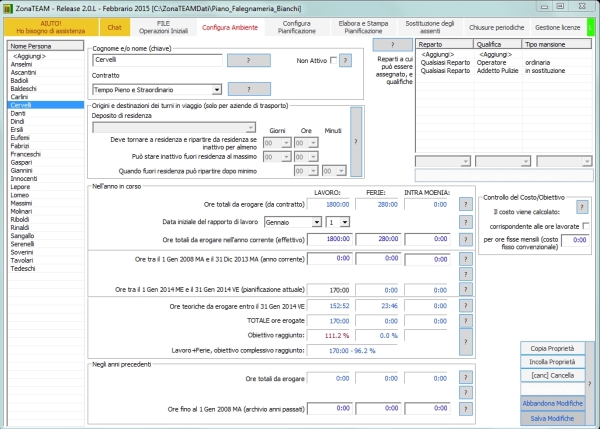Open help for Negli anni precedenti Ore totali da erogare

pos(466,378)
